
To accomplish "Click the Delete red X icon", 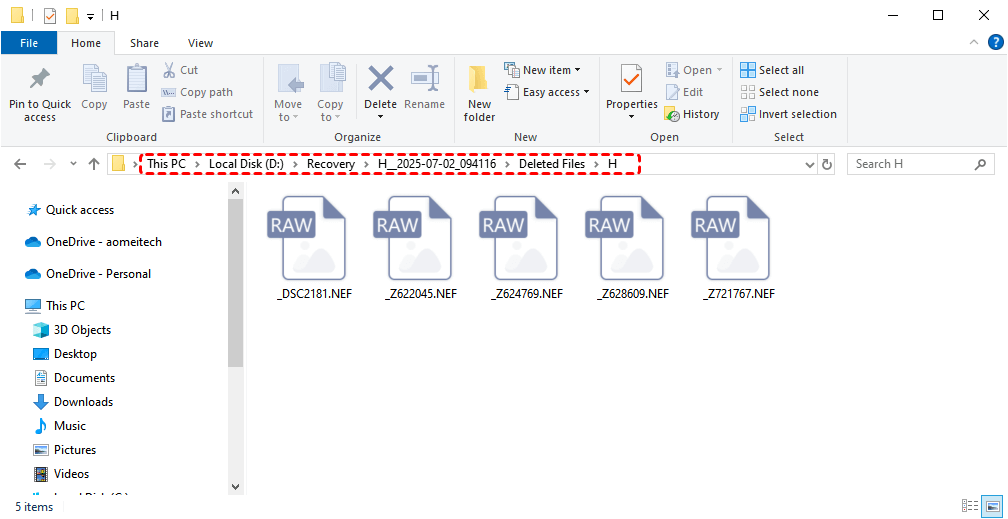I will click(x=380, y=79).
